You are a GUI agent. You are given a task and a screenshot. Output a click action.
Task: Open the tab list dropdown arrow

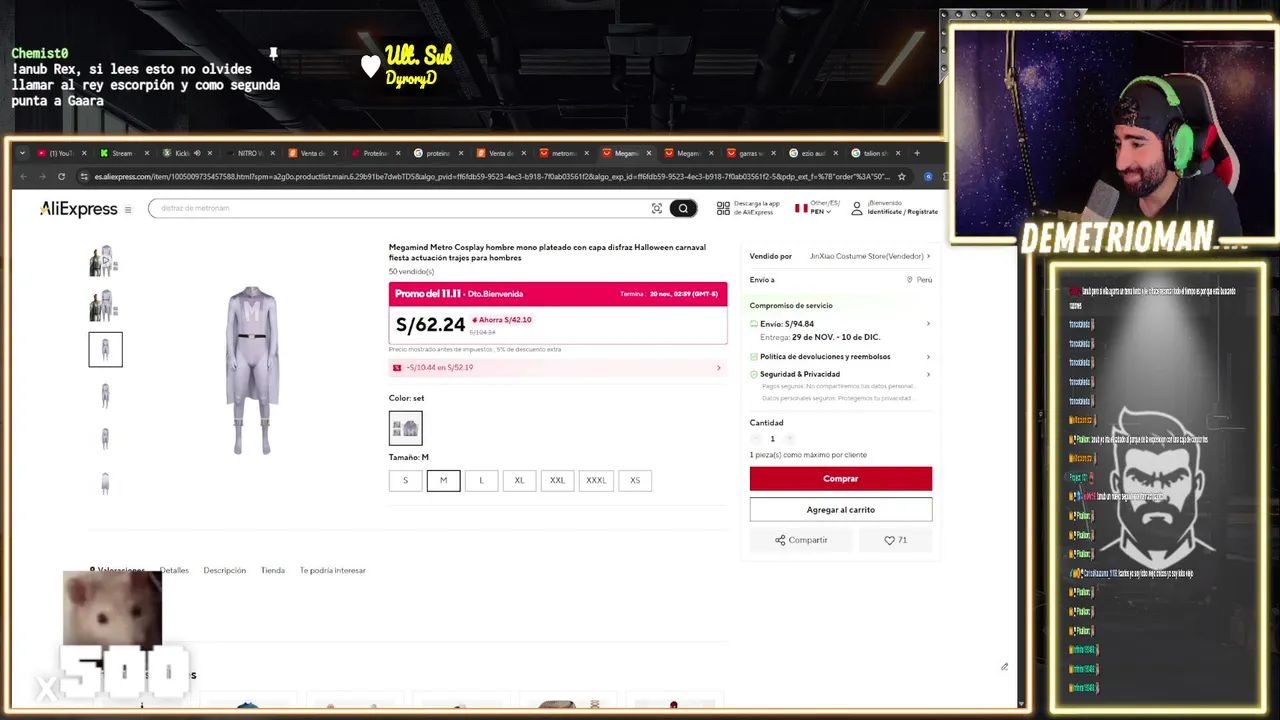click(22, 153)
